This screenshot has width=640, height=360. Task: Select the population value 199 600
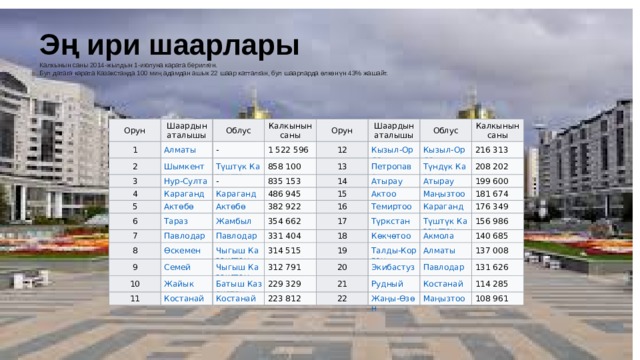pos(492,181)
